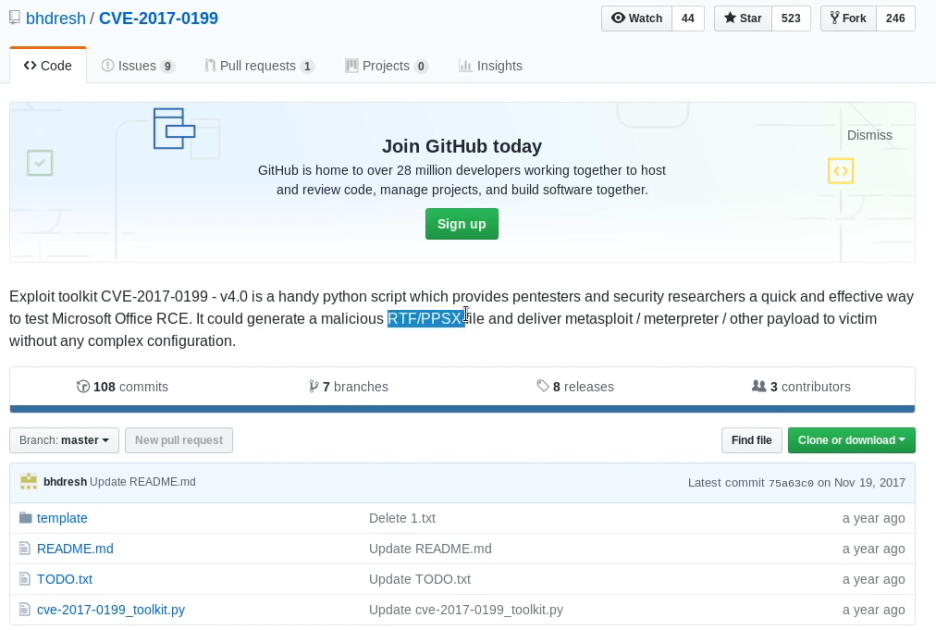Click the Find file button

click(x=752, y=440)
